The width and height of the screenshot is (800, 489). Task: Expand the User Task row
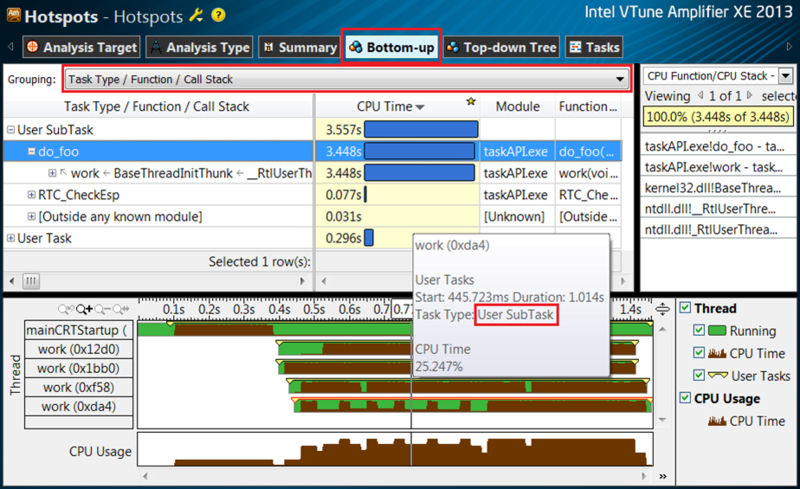pos(11,238)
